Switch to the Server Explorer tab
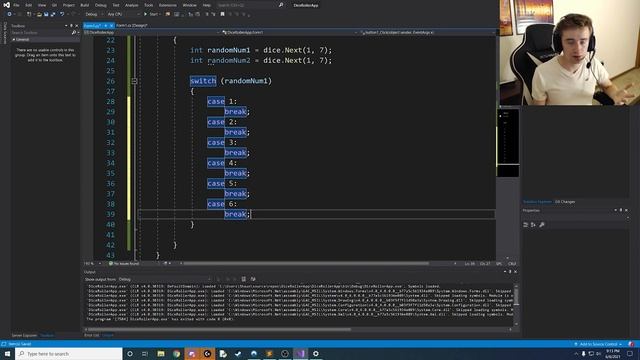The height and width of the screenshot is (360, 640). tap(24, 335)
